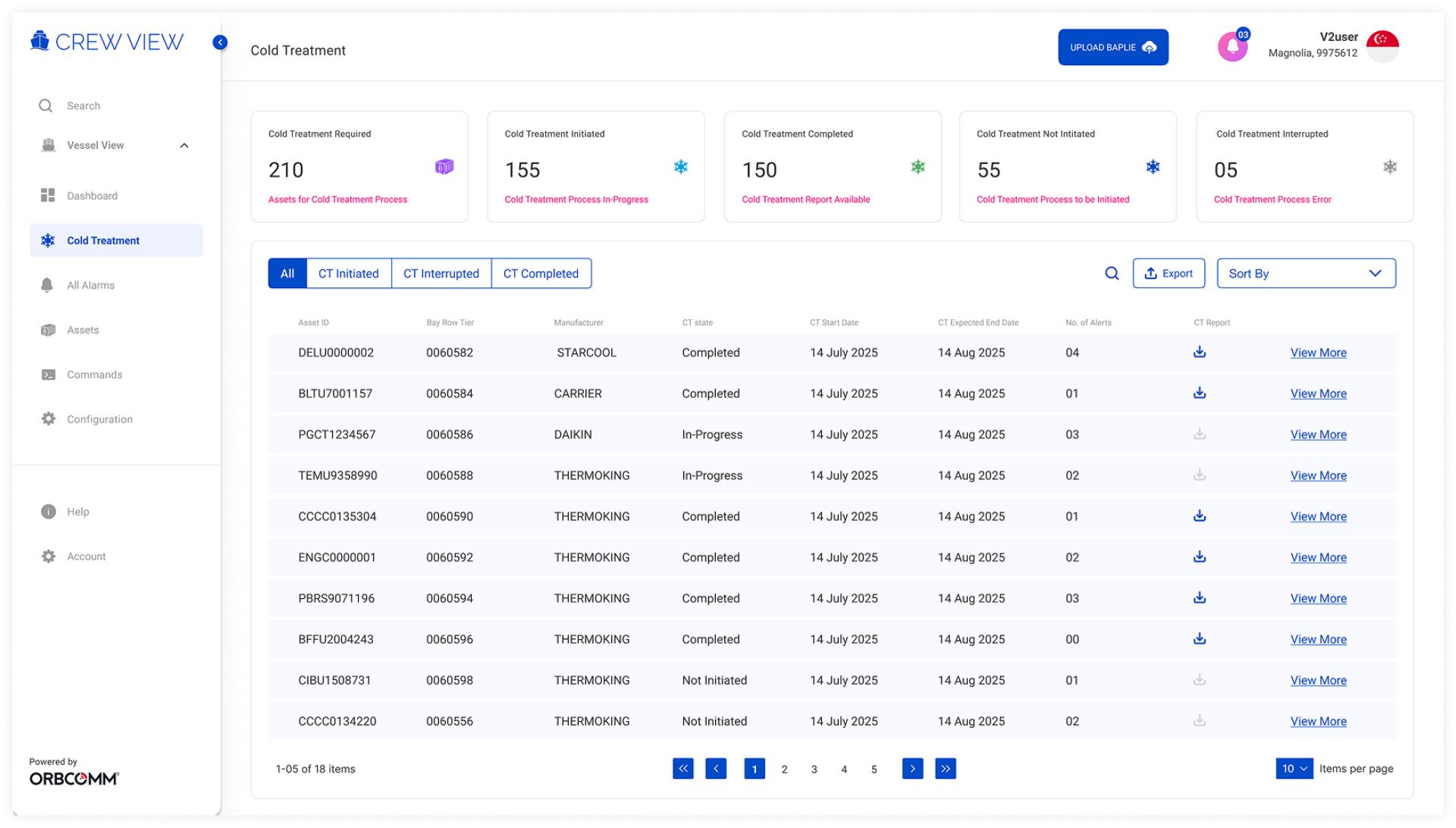Change items per page dropdown showing 10
The width and height of the screenshot is (1456, 828).
tap(1294, 769)
